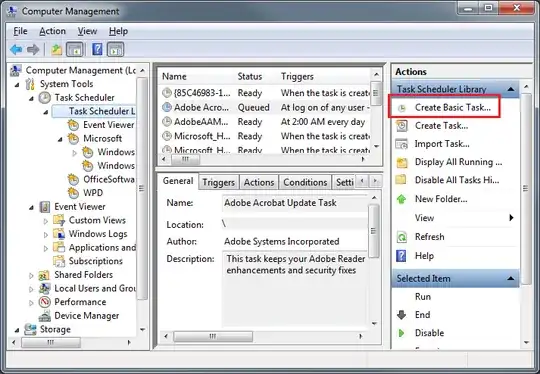Click the System Tools icon in tree
The width and height of the screenshot is (540, 374).
pos(30,84)
